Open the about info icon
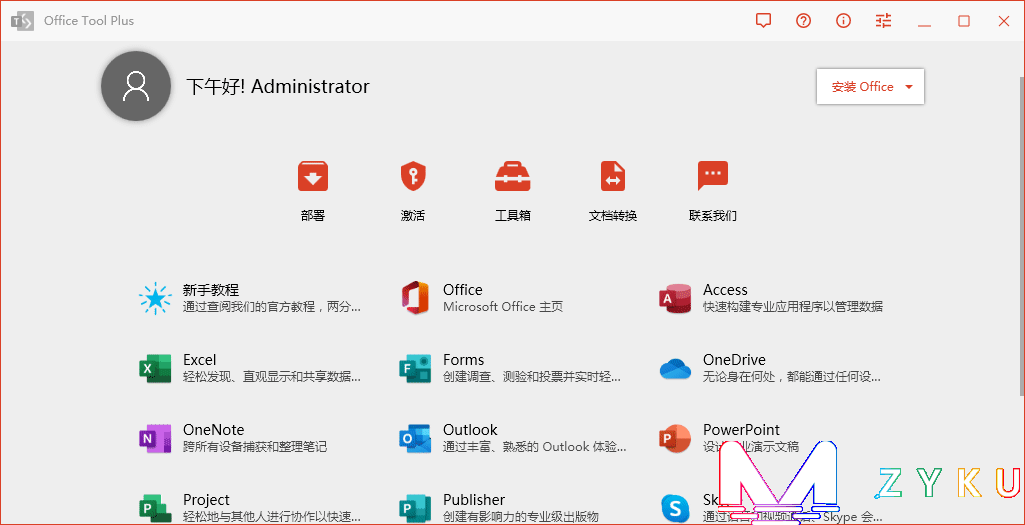The width and height of the screenshot is (1025, 525). 843,21
